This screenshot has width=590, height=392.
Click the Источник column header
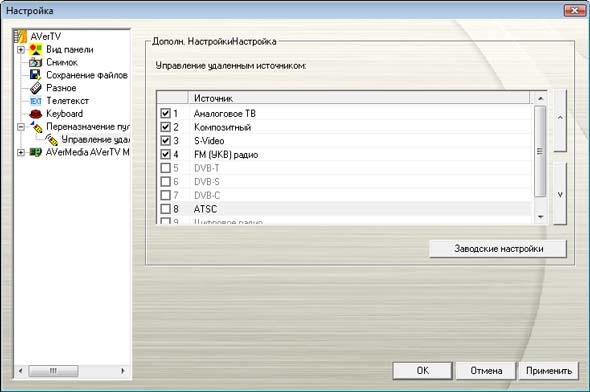click(359, 98)
